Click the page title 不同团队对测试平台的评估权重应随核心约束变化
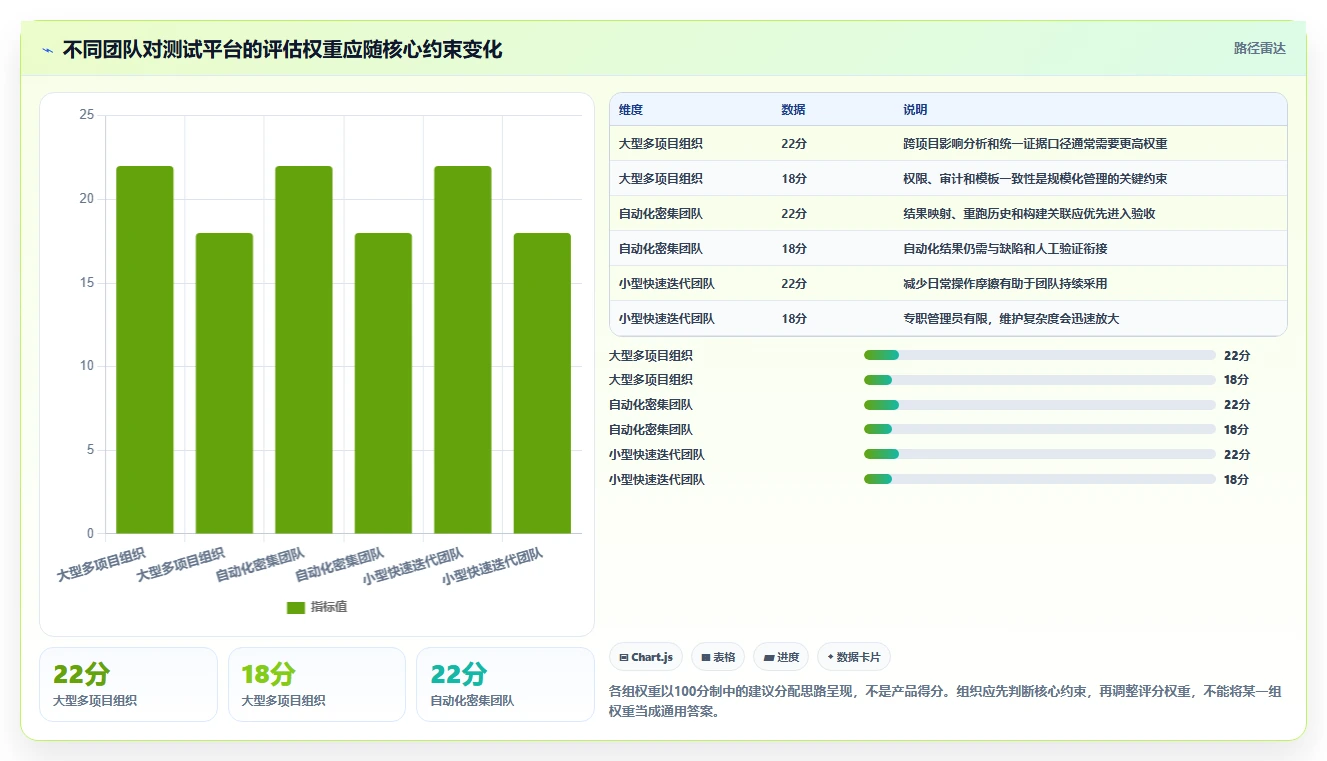 pos(282,49)
